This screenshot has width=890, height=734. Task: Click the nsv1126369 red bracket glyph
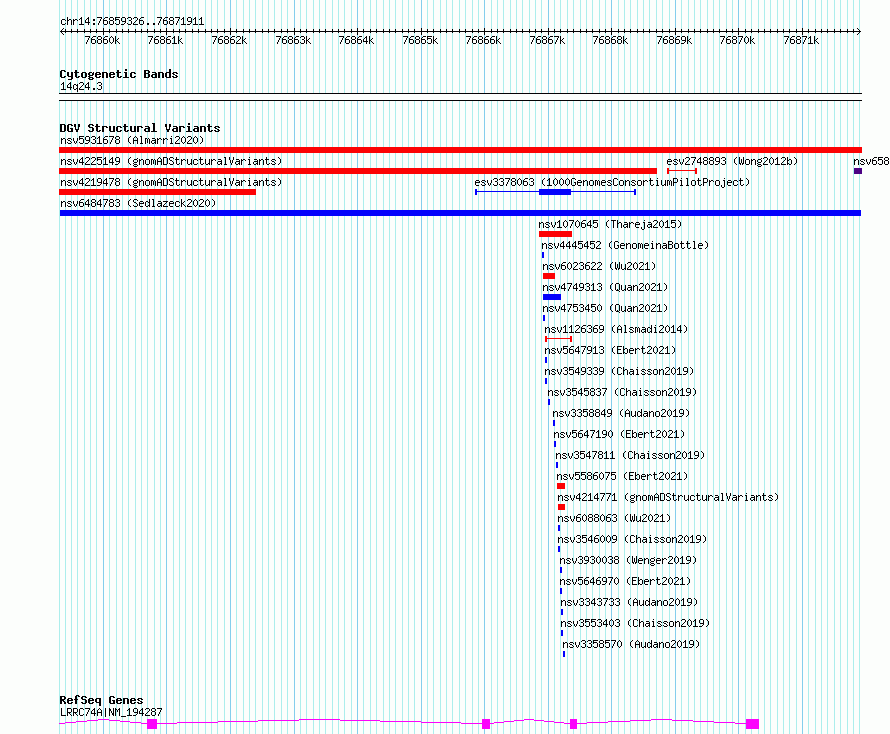559,339
